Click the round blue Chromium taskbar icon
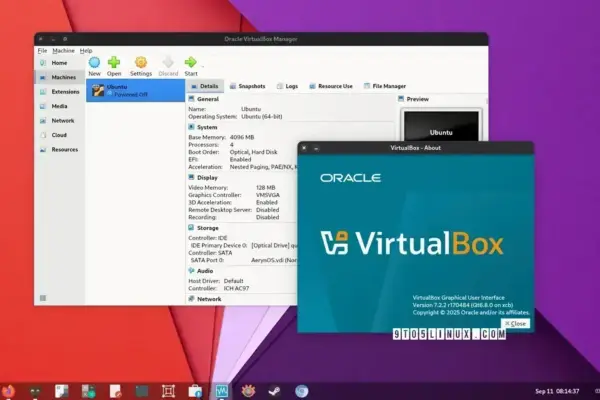This screenshot has width=600, height=400. [302, 391]
